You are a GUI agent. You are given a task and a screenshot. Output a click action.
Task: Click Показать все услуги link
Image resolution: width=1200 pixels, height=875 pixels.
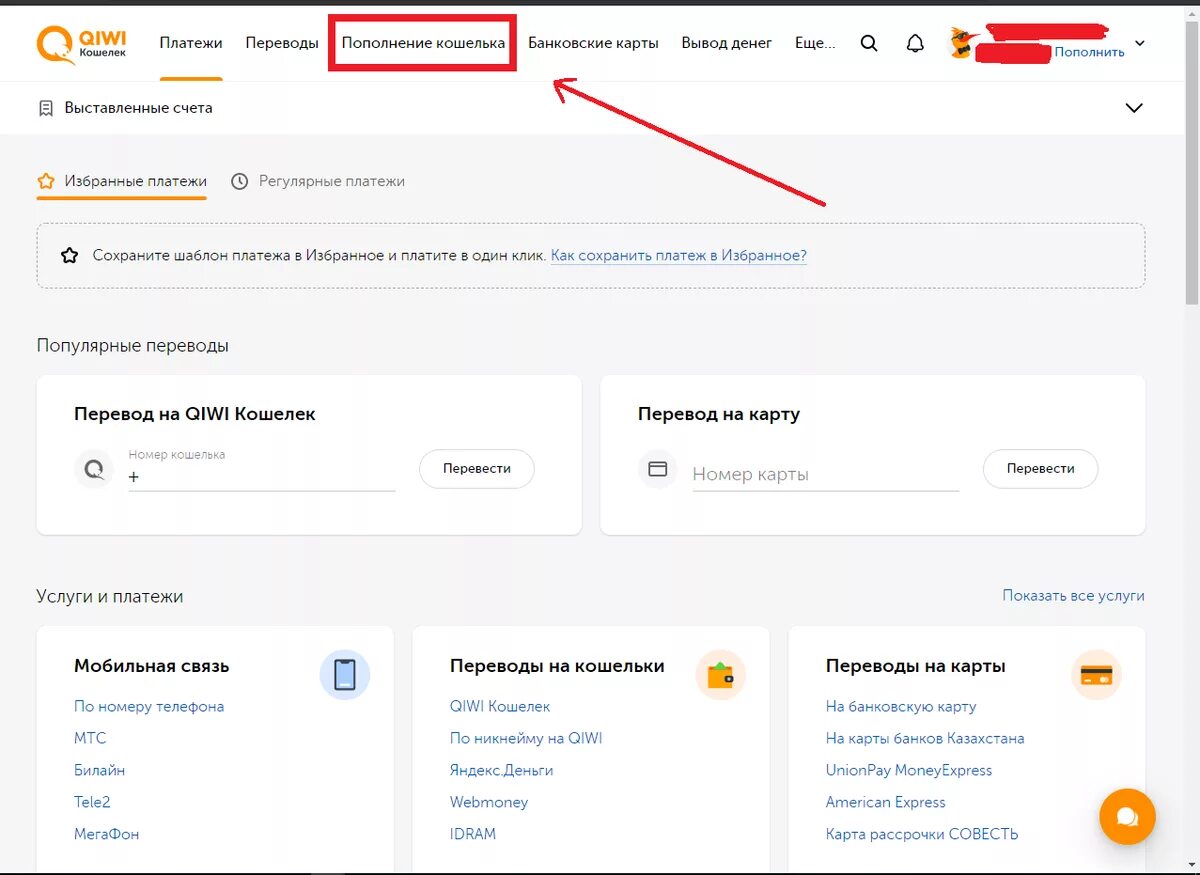pyautogui.click(x=1074, y=595)
